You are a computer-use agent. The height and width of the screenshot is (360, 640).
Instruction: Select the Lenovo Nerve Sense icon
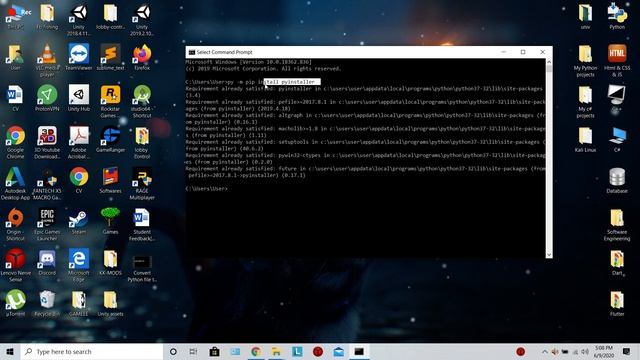pos(16,265)
